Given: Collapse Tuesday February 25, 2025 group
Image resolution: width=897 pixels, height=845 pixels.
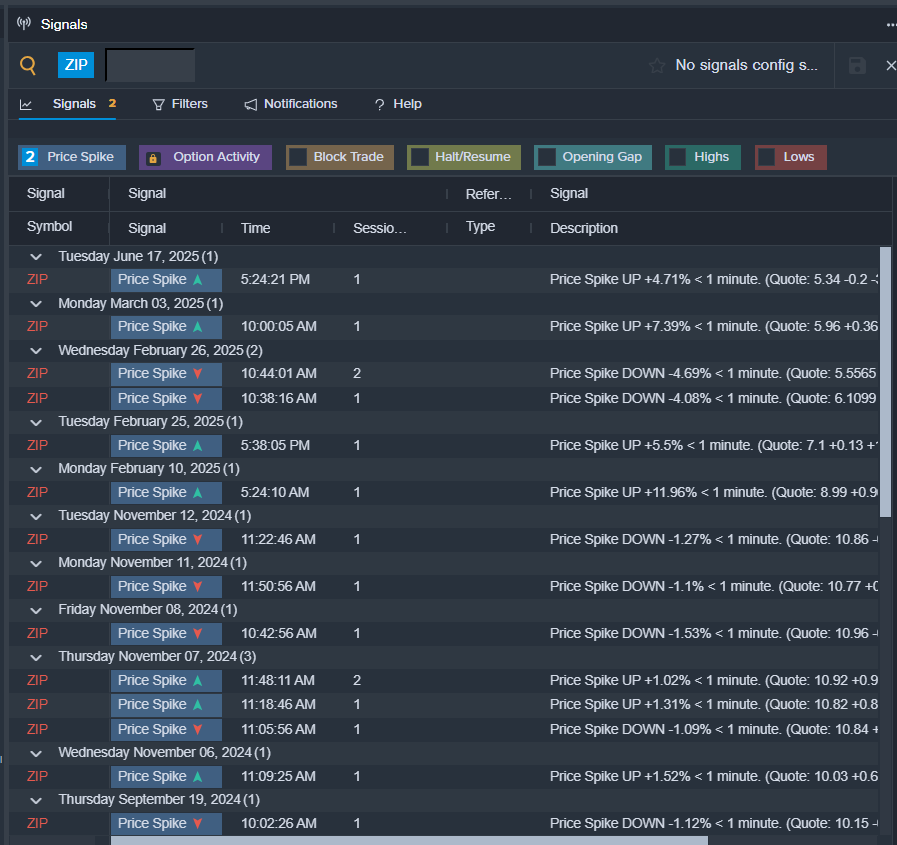Looking at the screenshot, I should 36,422.
